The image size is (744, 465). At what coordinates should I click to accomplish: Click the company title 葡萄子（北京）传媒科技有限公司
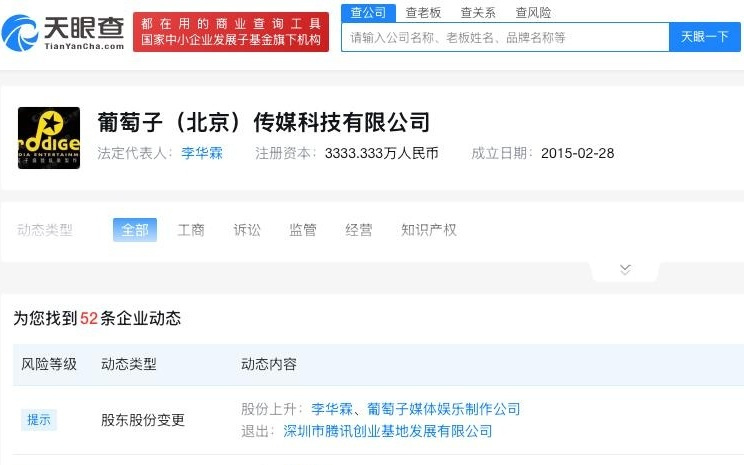(x=264, y=122)
